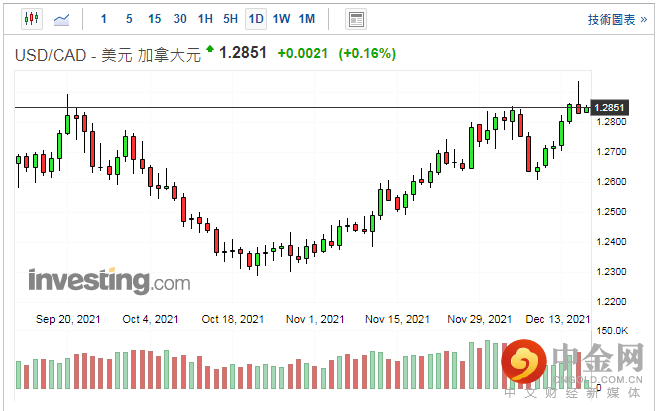Image resolution: width=658 pixels, height=411 pixels.
Task: Click the current price 1.2851 in header
Action: tap(243, 53)
